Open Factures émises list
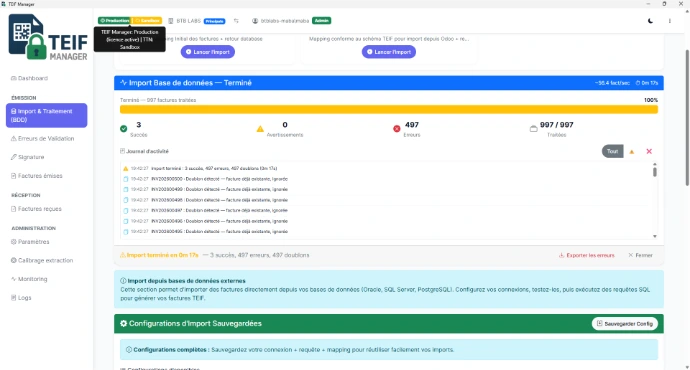The height and width of the screenshot is (370, 690). (37, 176)
